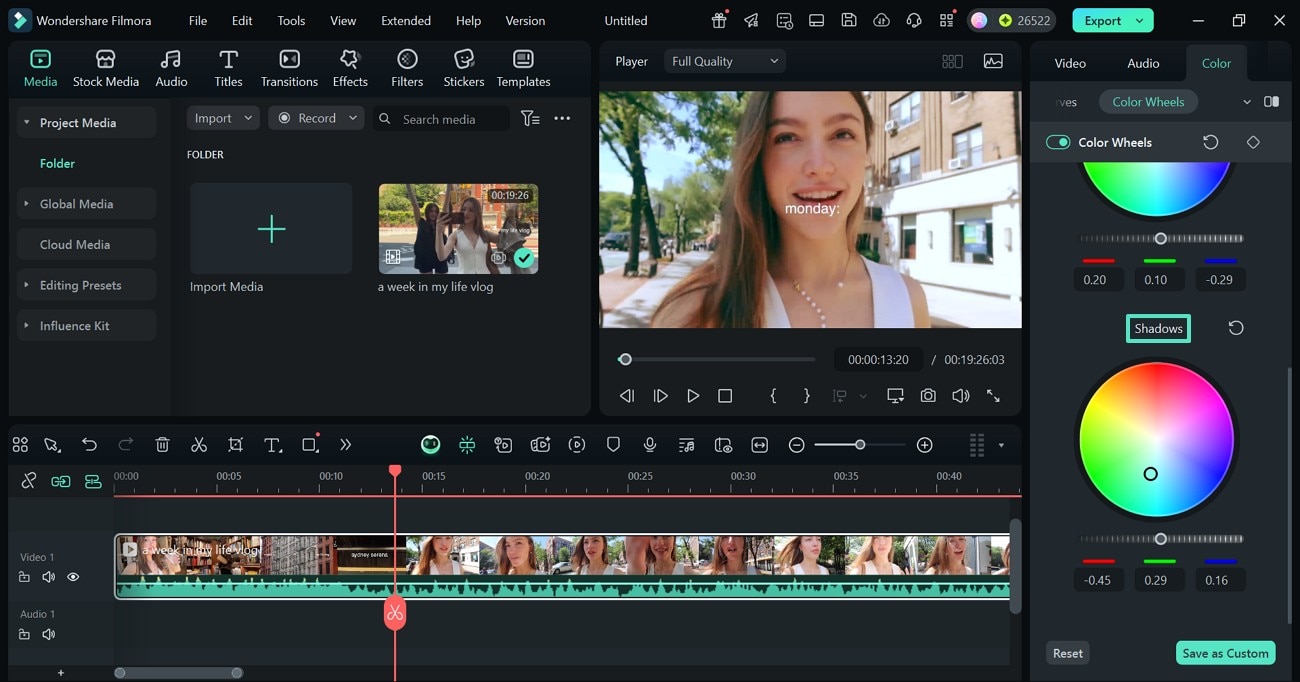Select the crop tool in timeline toolbar
1300x682 pixels.
click(x=235, y=445)
